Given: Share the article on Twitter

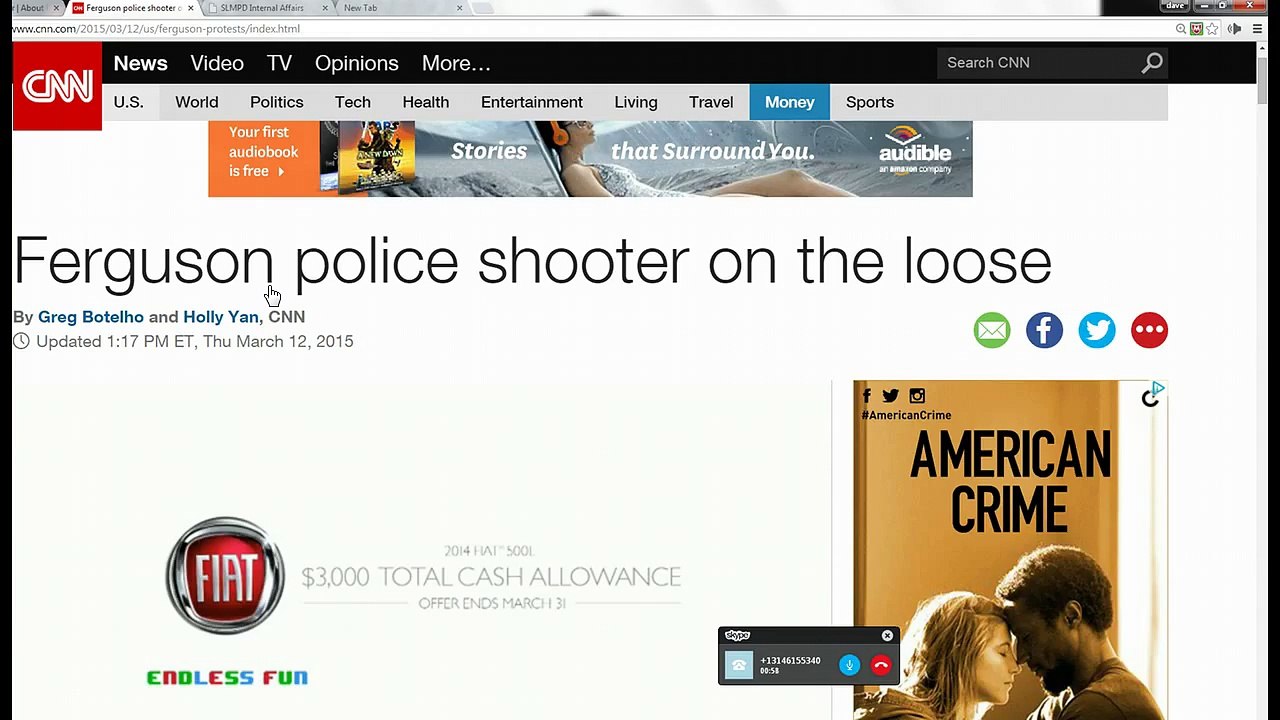Looking at the screenshot, I should pyautogui.click(x=1097, y=330).
